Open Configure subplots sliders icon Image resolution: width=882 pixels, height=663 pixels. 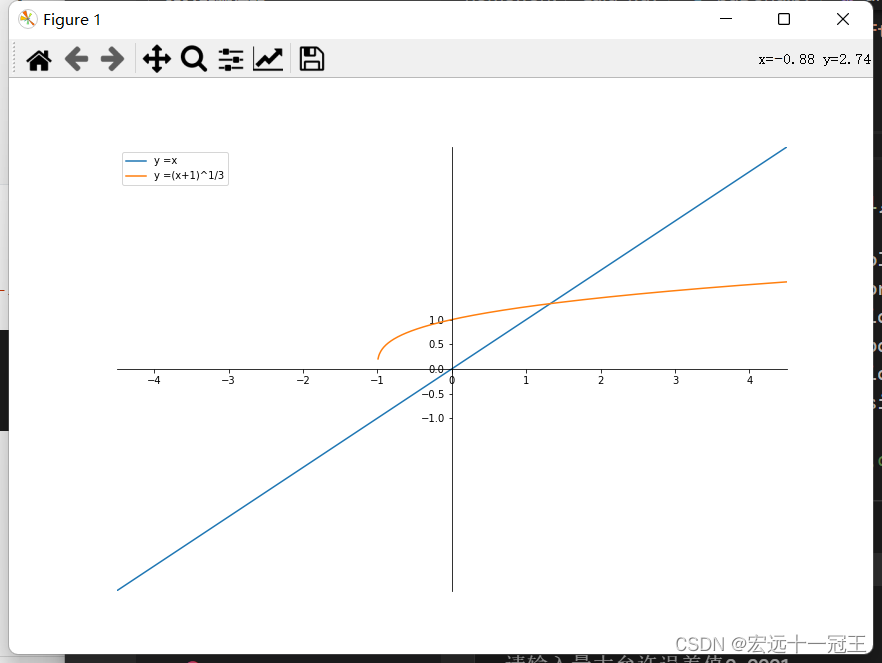[x=231, y=59]
